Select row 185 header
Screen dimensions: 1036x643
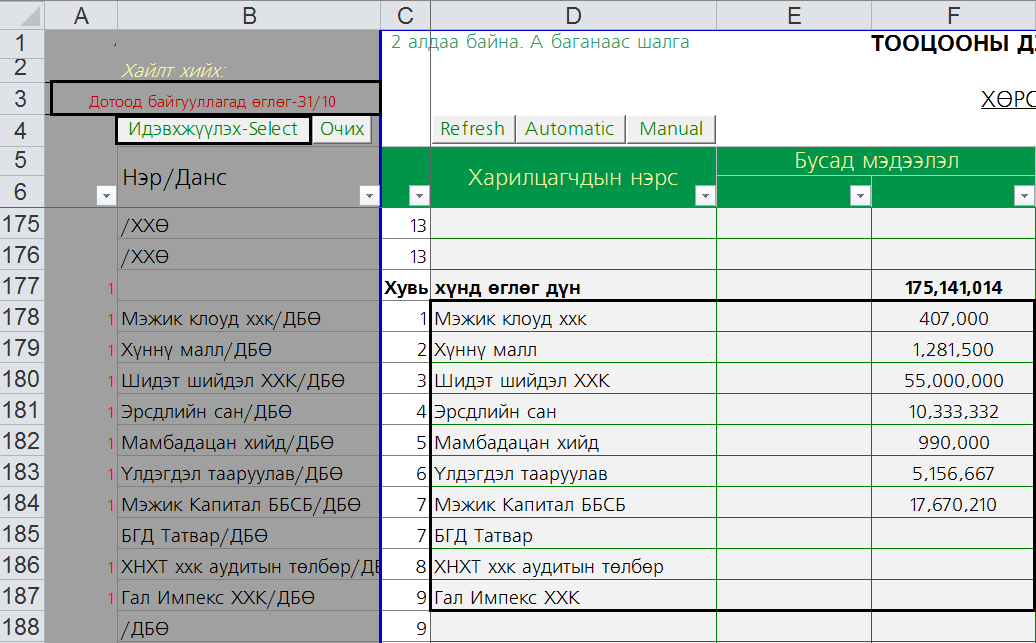(x=22, y=534)
